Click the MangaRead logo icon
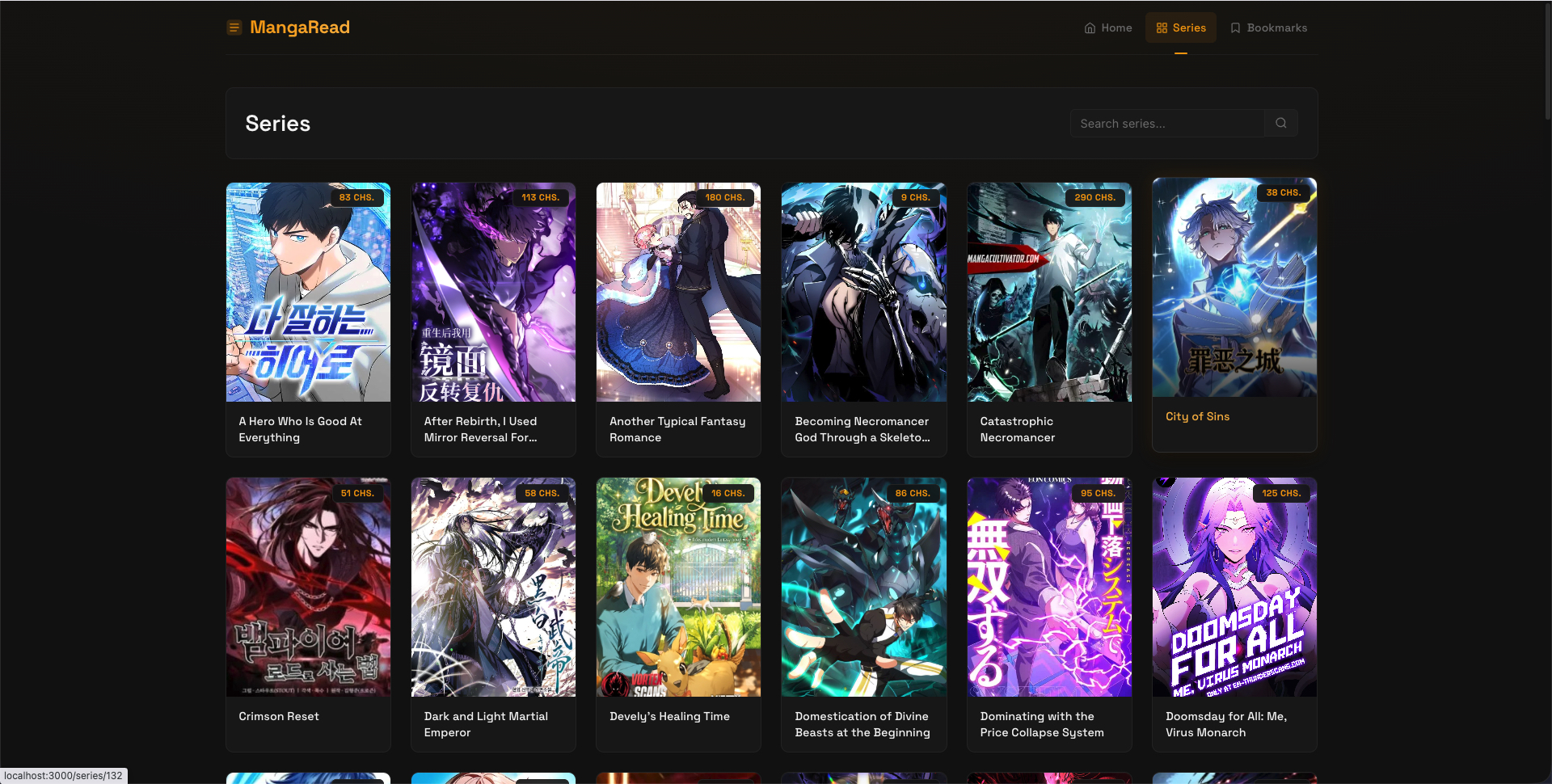This screenshot has width=1552, height=784. pos(234,27)
